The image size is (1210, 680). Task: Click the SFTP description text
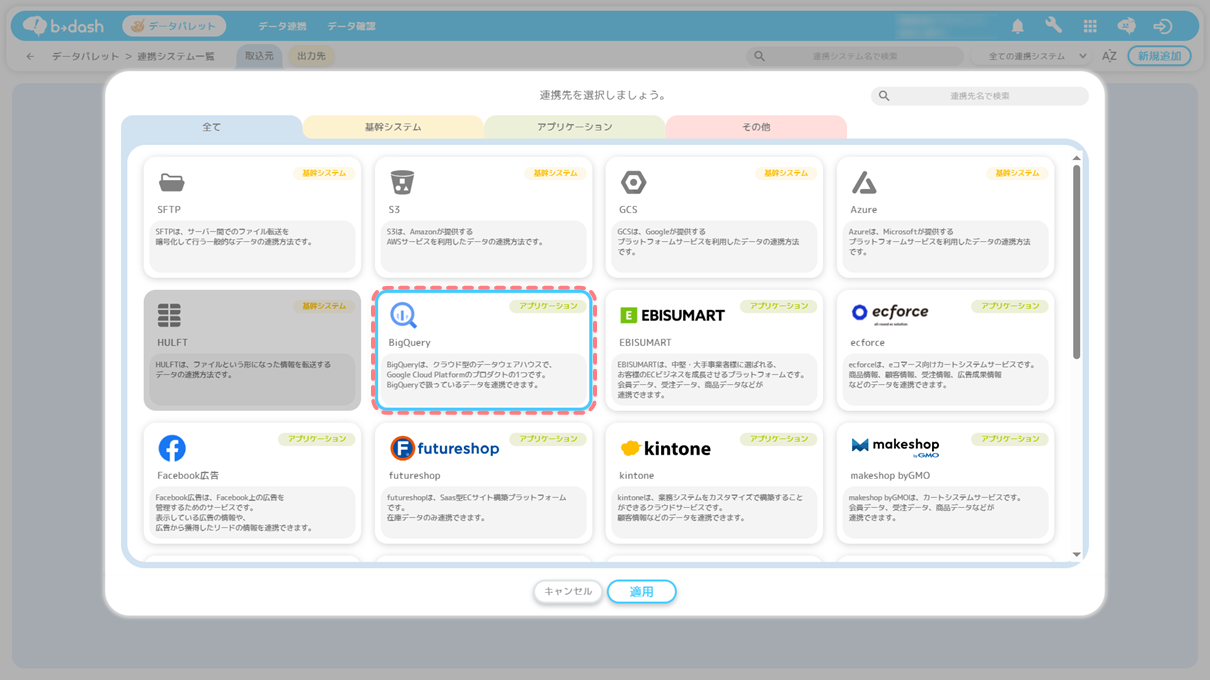pyautogui.click(x=234, y=237)
